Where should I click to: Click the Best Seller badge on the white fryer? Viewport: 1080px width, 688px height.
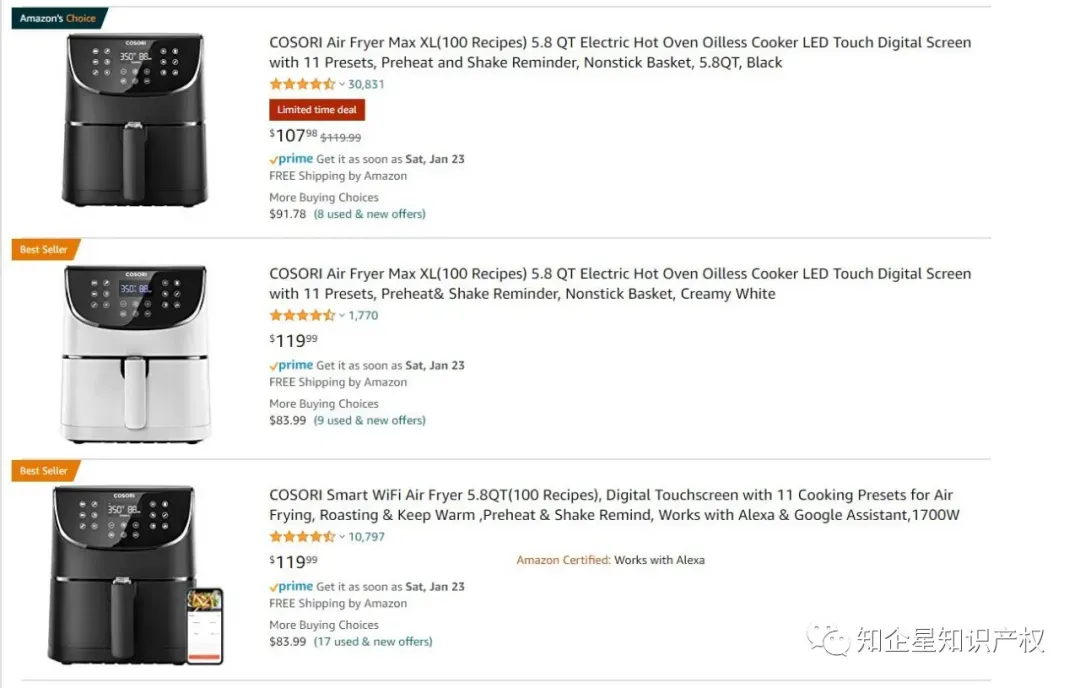point(45,249)
